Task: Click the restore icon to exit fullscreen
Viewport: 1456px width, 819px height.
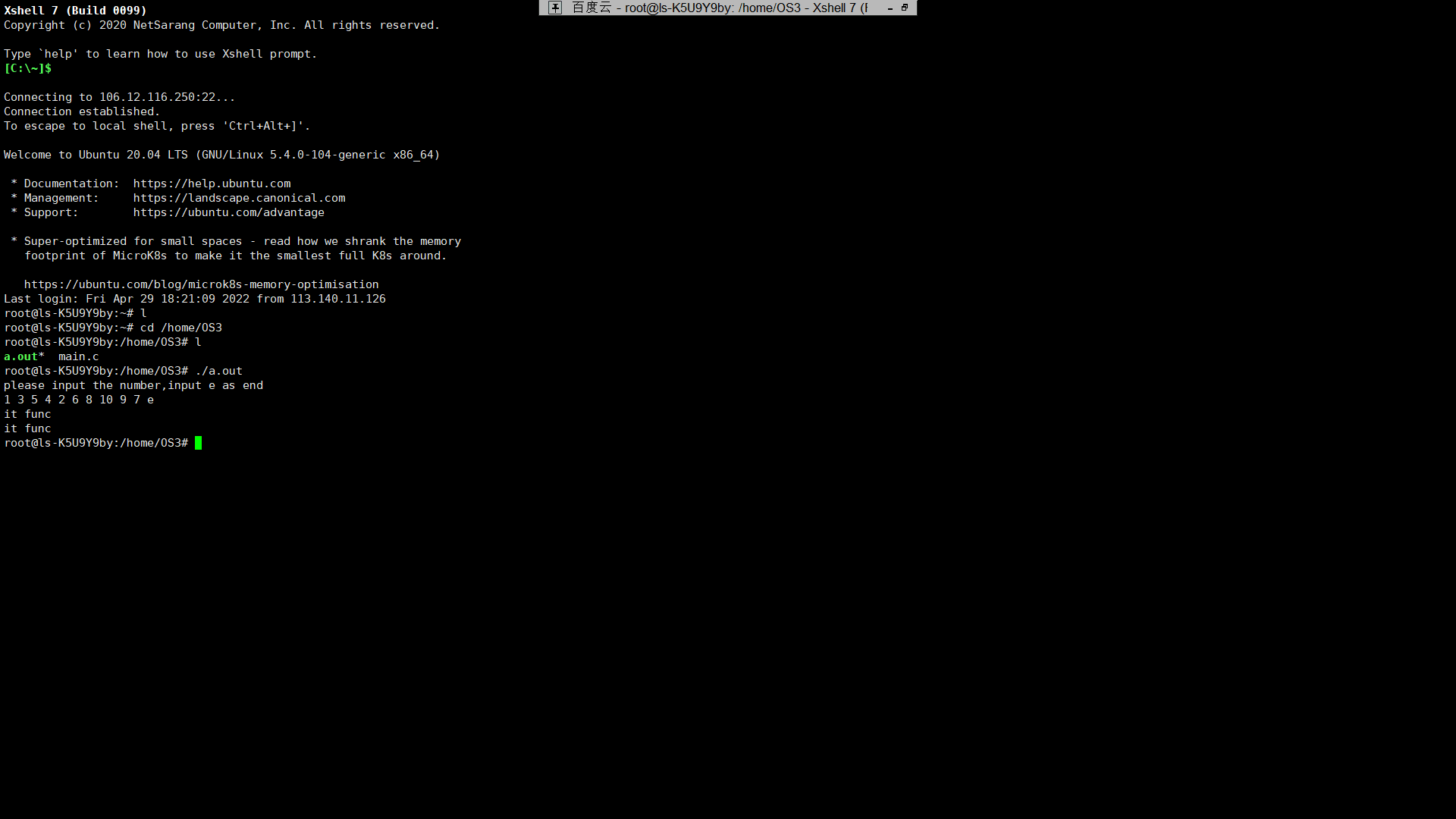Action: coord(905,8)
